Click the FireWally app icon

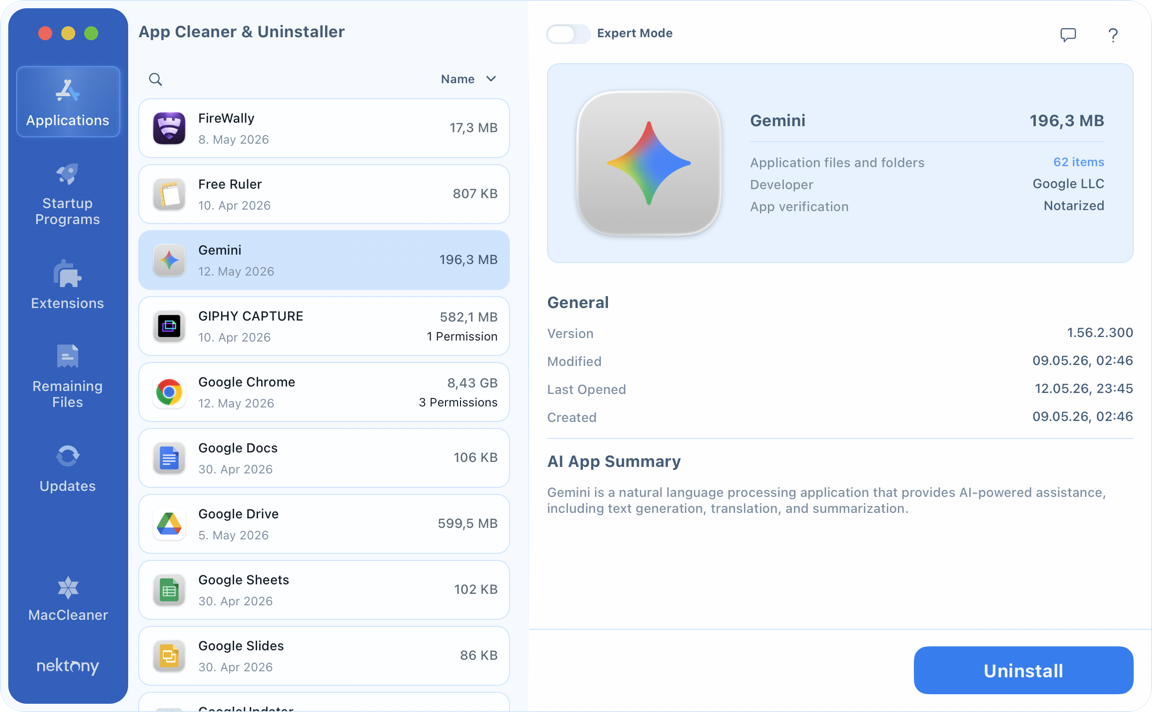(169, 128)
